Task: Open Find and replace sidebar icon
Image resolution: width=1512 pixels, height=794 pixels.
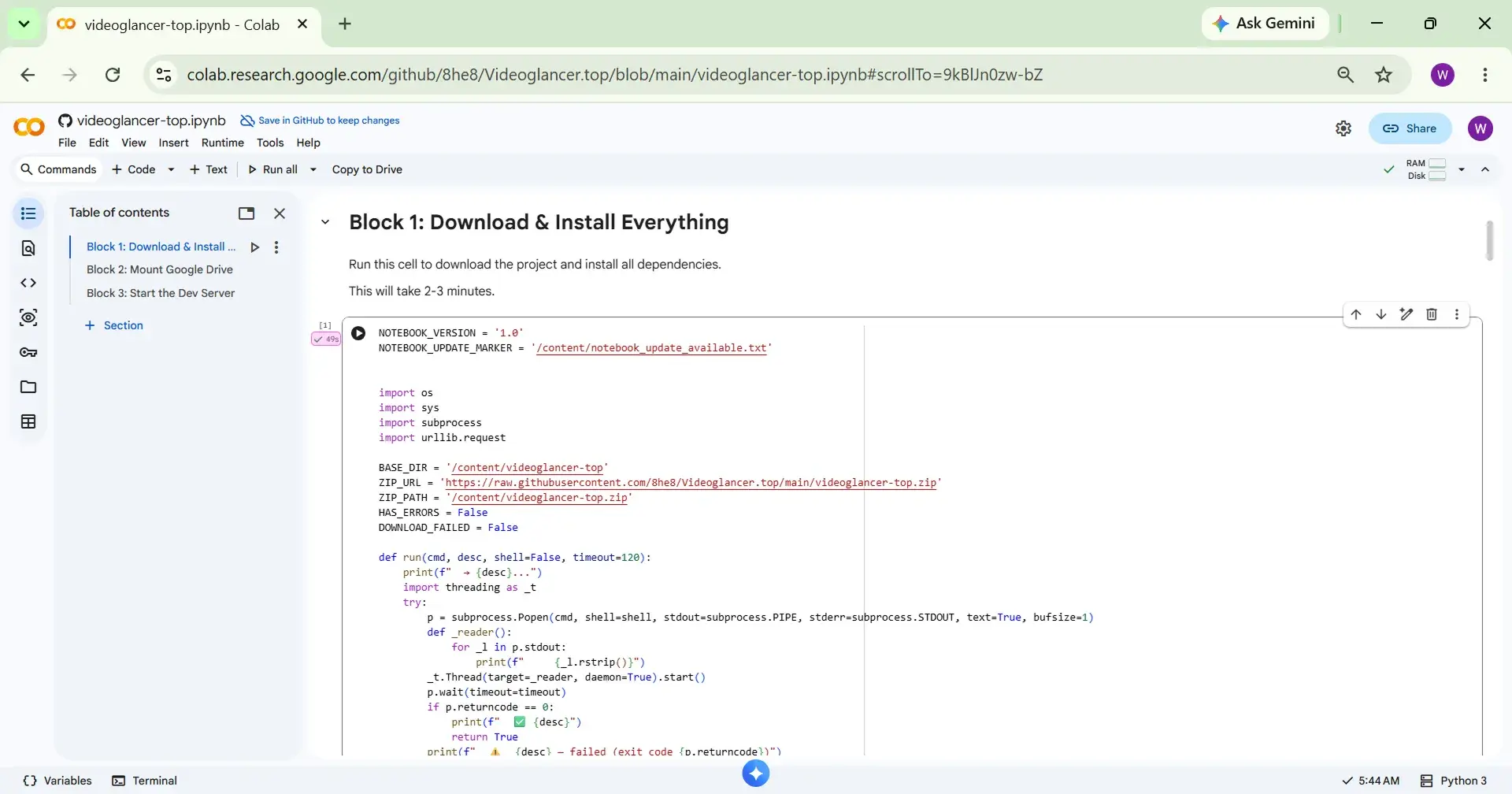Action: [28, 248]
